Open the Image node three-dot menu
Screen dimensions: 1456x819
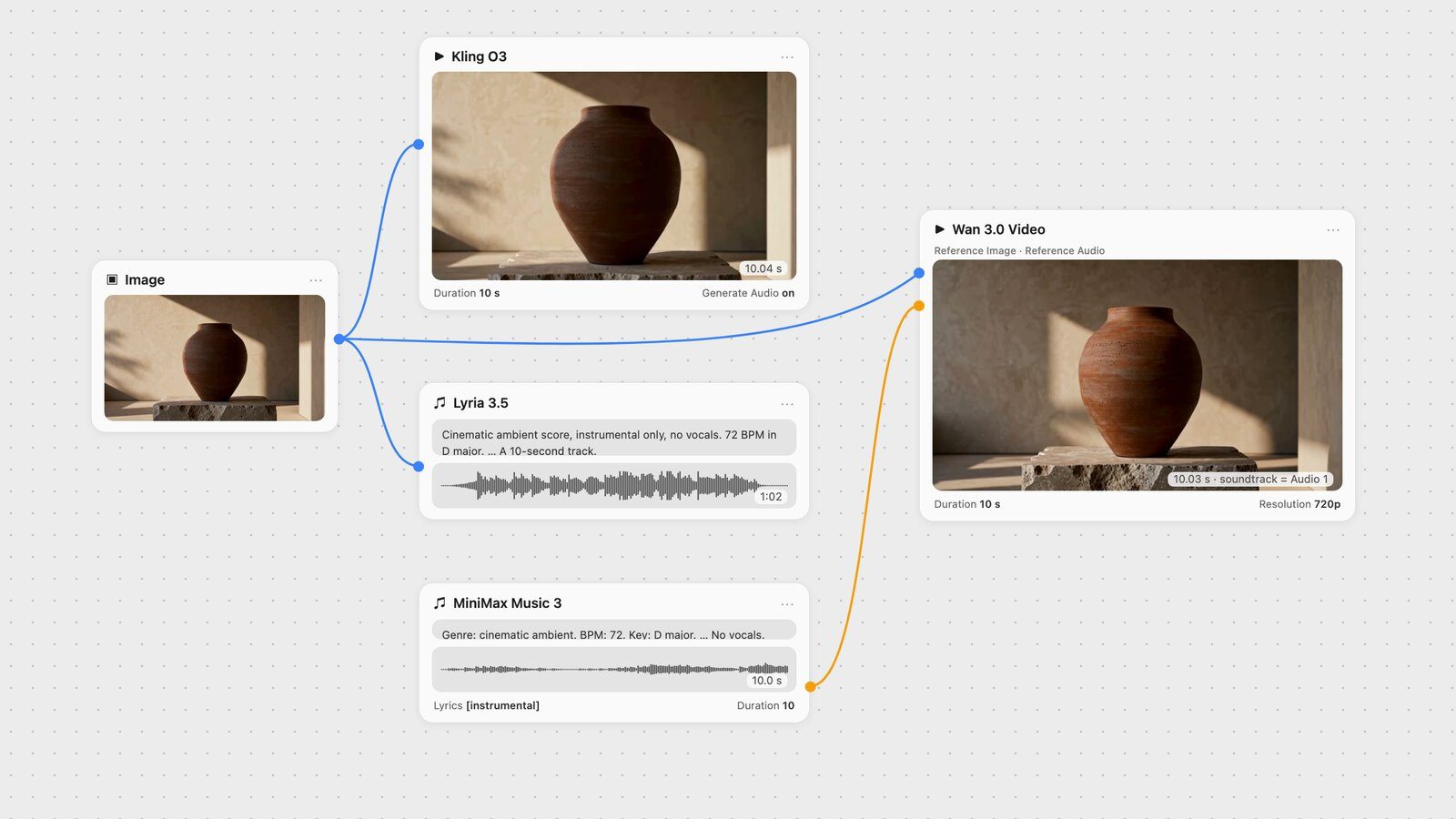coord(316,280)
